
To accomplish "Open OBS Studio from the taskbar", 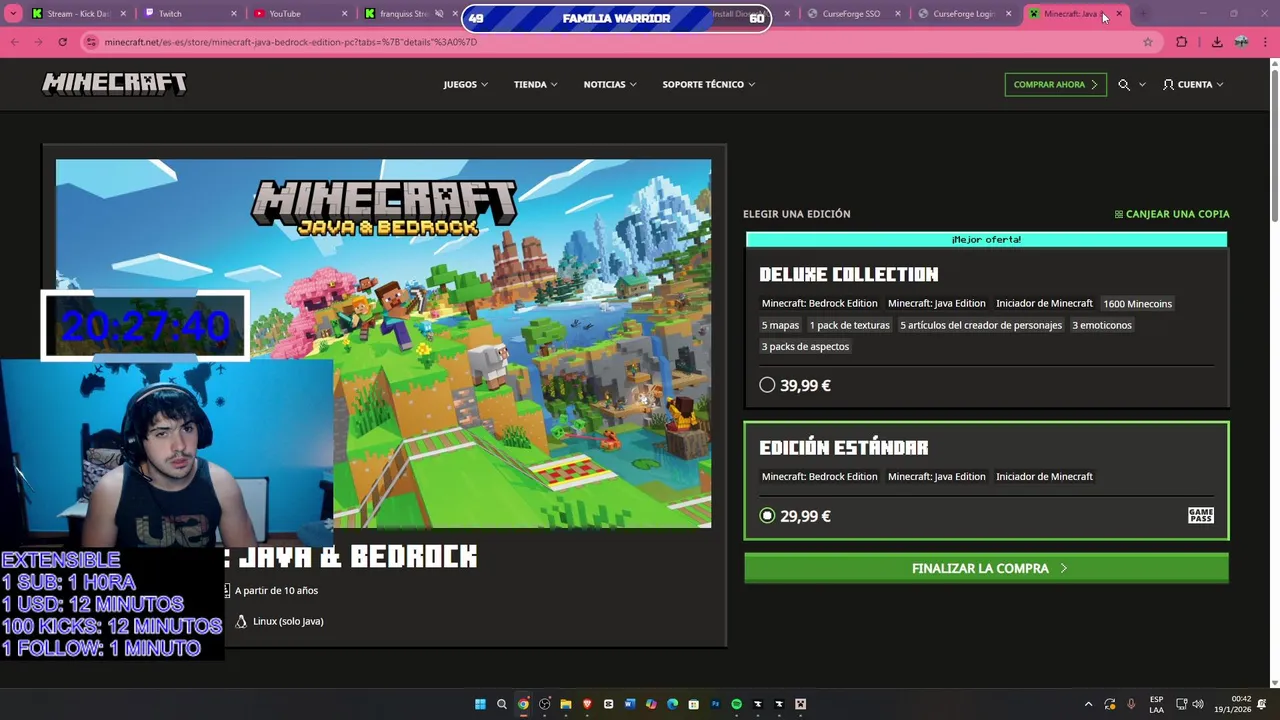I will (x=544, y=704).
